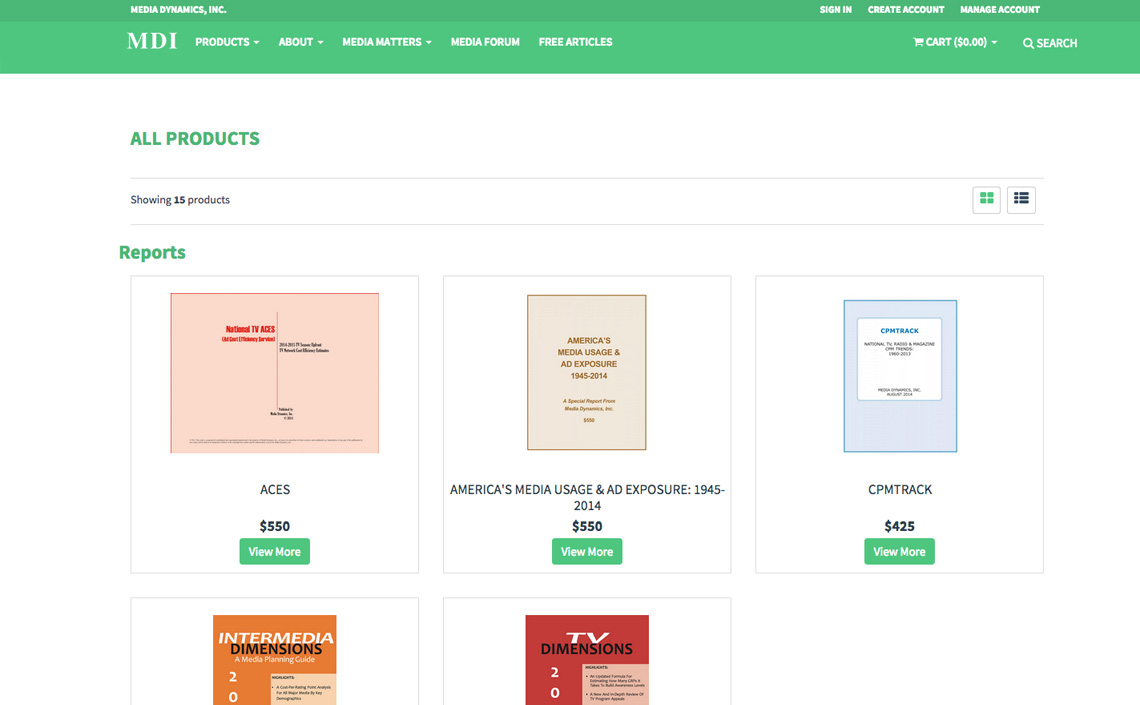Image resolution: width=1140 pixels, height=705 pixels.
Task: Open the shopping cart dropdown
Action: 955,42
